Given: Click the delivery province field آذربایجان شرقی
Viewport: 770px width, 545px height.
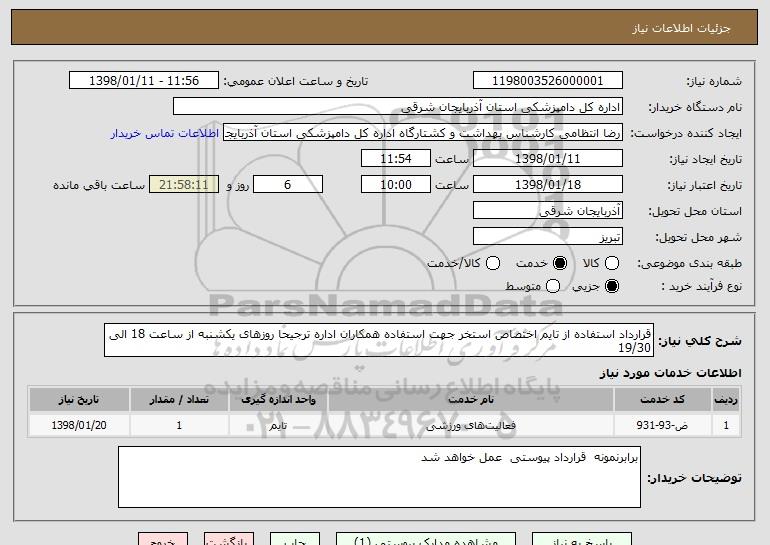Looking at the screenshot, I should [x=548, y=211].
